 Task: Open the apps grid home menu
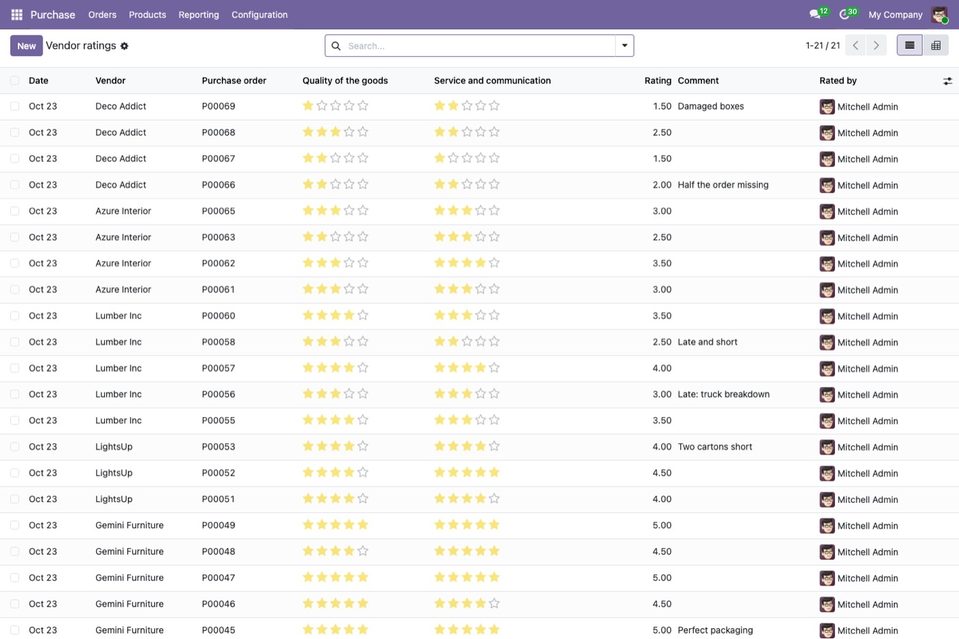[x=17, y=14]
